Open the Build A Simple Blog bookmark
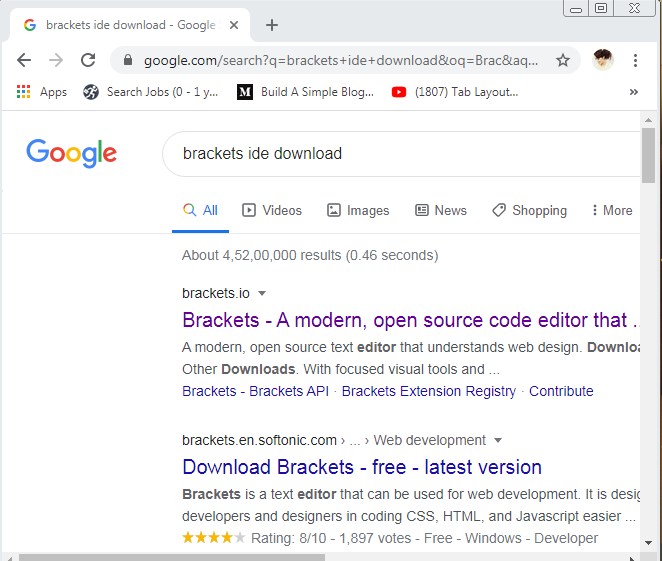This screenshot has width=662, height=561. (305, 92)
